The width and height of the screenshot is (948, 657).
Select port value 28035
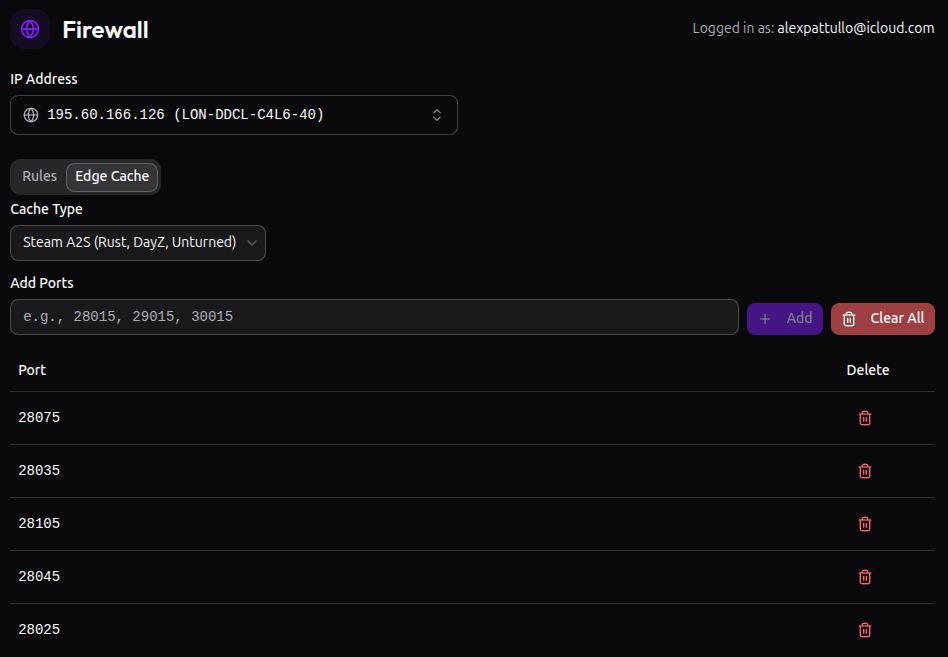(39, 471)
